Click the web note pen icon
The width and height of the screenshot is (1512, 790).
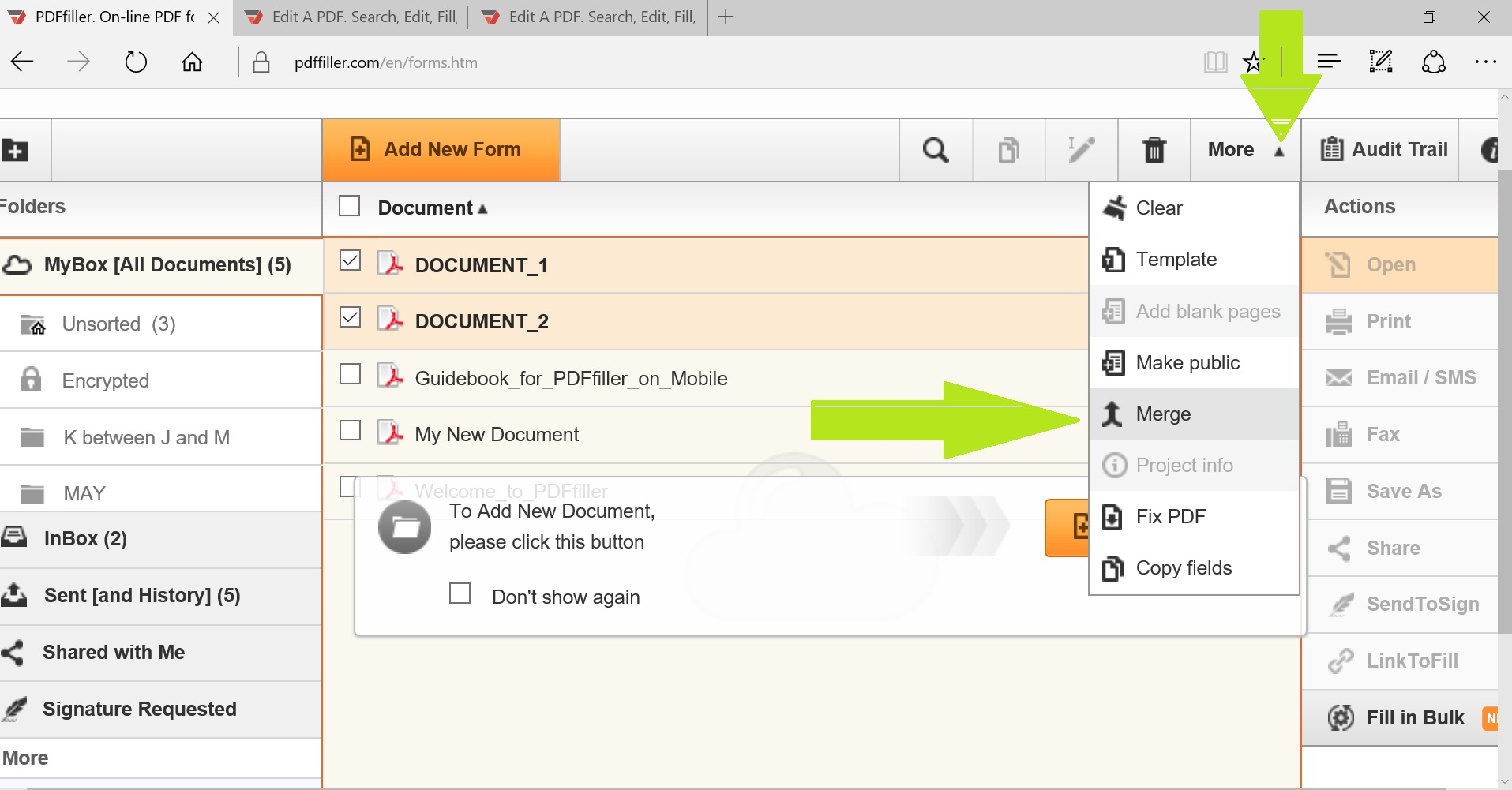coord(1381,62)
